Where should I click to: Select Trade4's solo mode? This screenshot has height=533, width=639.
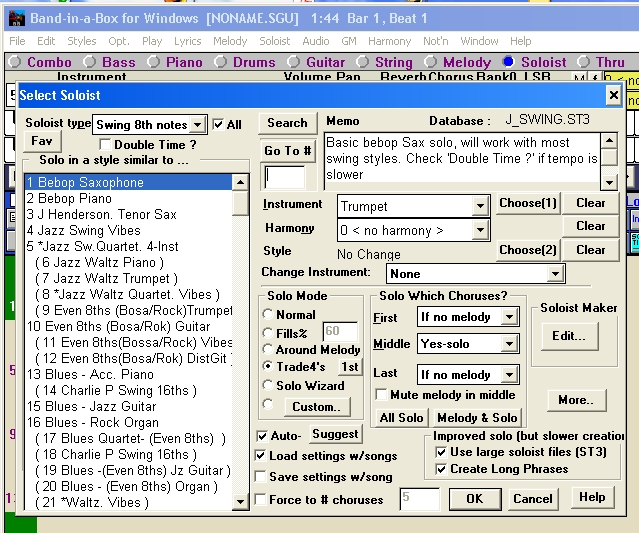[267, 366]
